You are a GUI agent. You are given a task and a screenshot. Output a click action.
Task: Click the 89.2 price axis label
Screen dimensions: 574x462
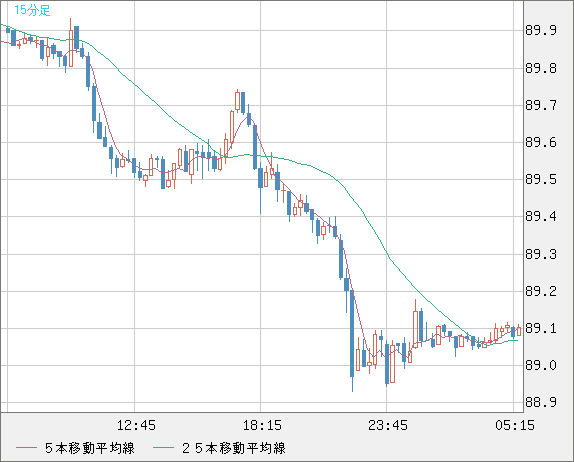point(541,291)
